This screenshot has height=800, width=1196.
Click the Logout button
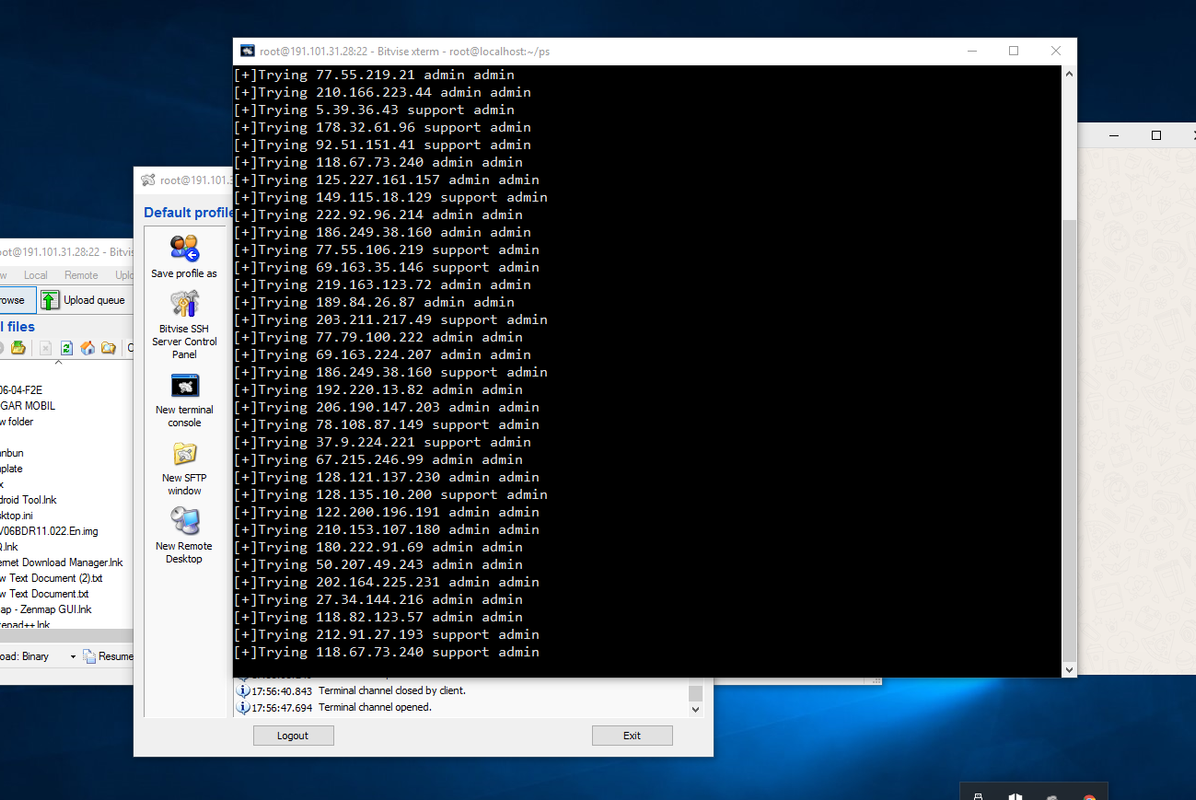(293, 735)
